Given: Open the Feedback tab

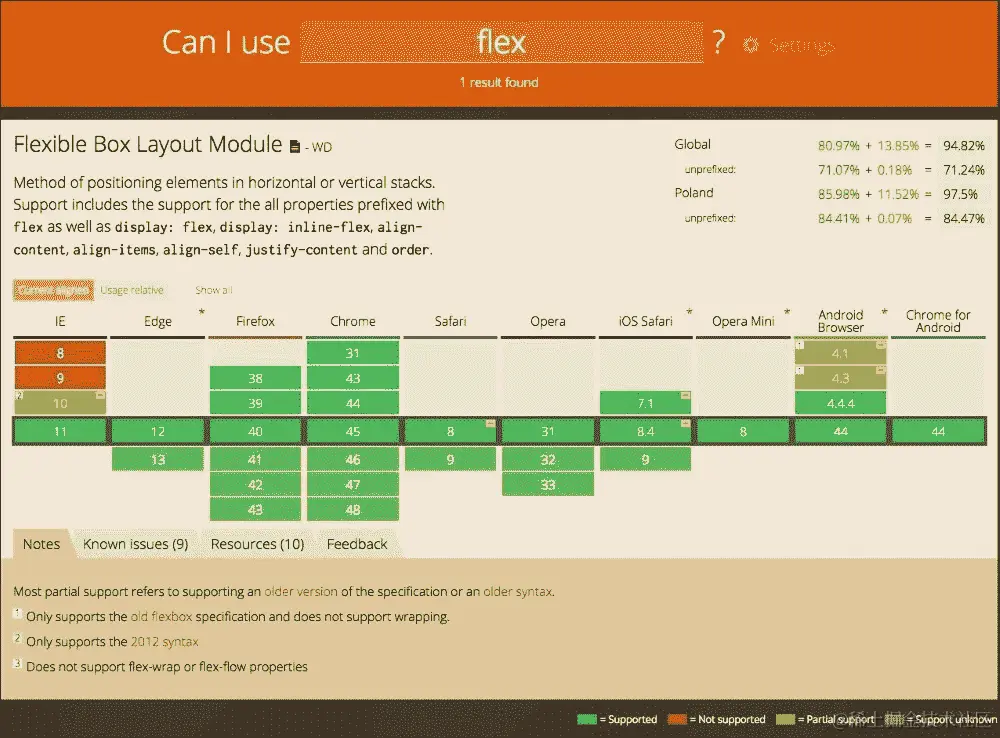Looking at the screenshot, I should (x=357, y=544).
